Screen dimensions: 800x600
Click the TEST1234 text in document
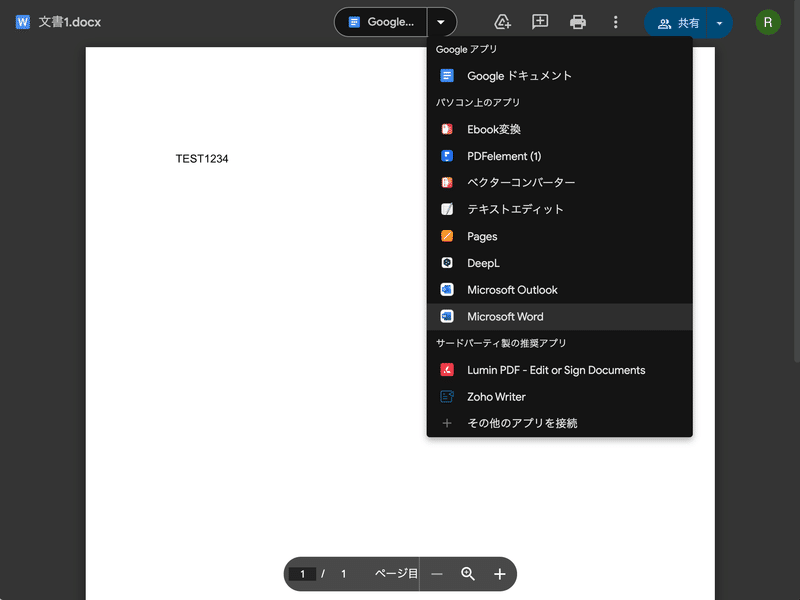pos(202,159)
